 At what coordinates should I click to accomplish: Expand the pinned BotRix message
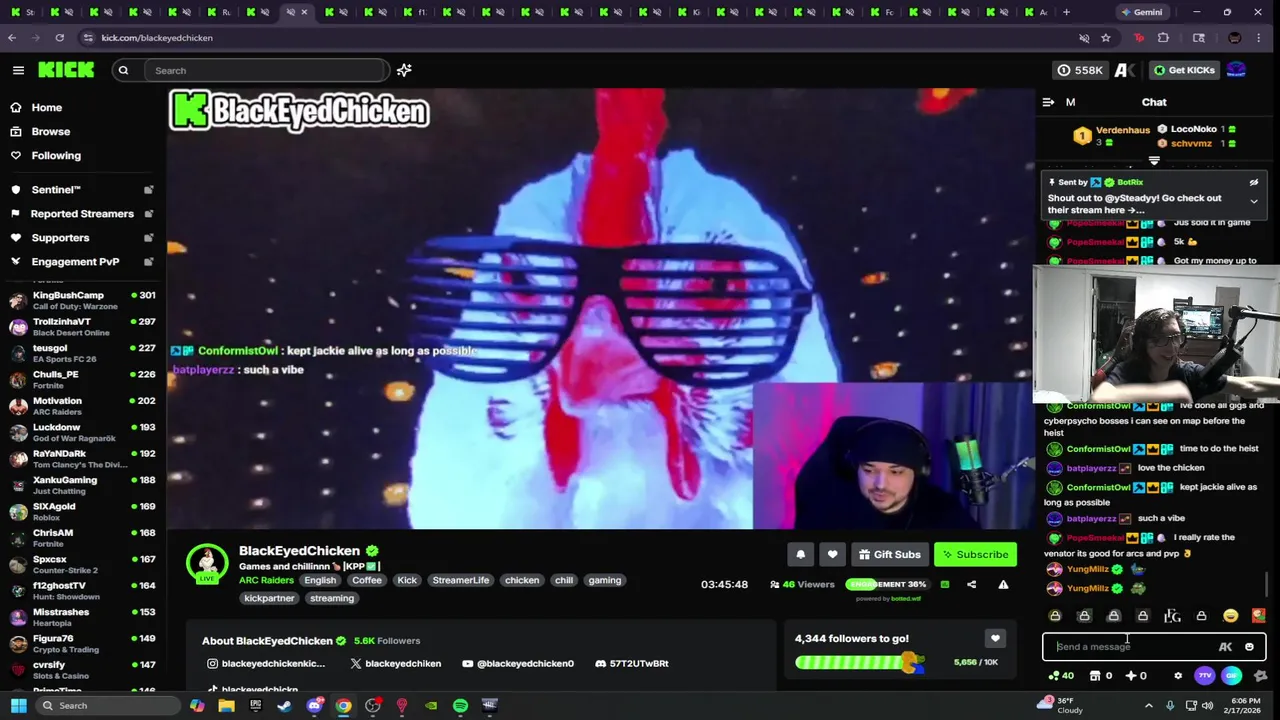(x=1253, y=201)
